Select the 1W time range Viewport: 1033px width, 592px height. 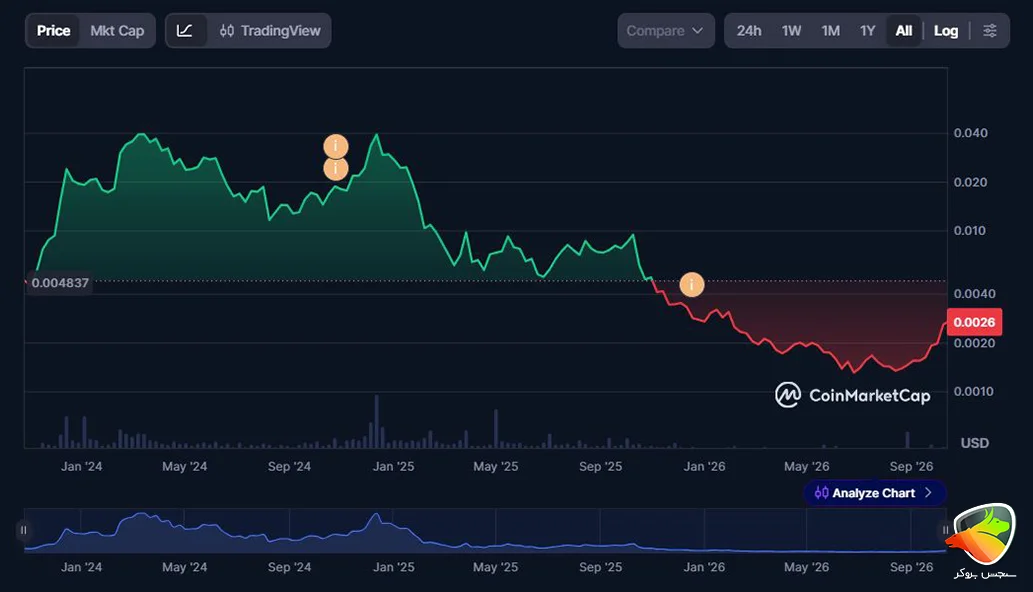coord(791,31)
